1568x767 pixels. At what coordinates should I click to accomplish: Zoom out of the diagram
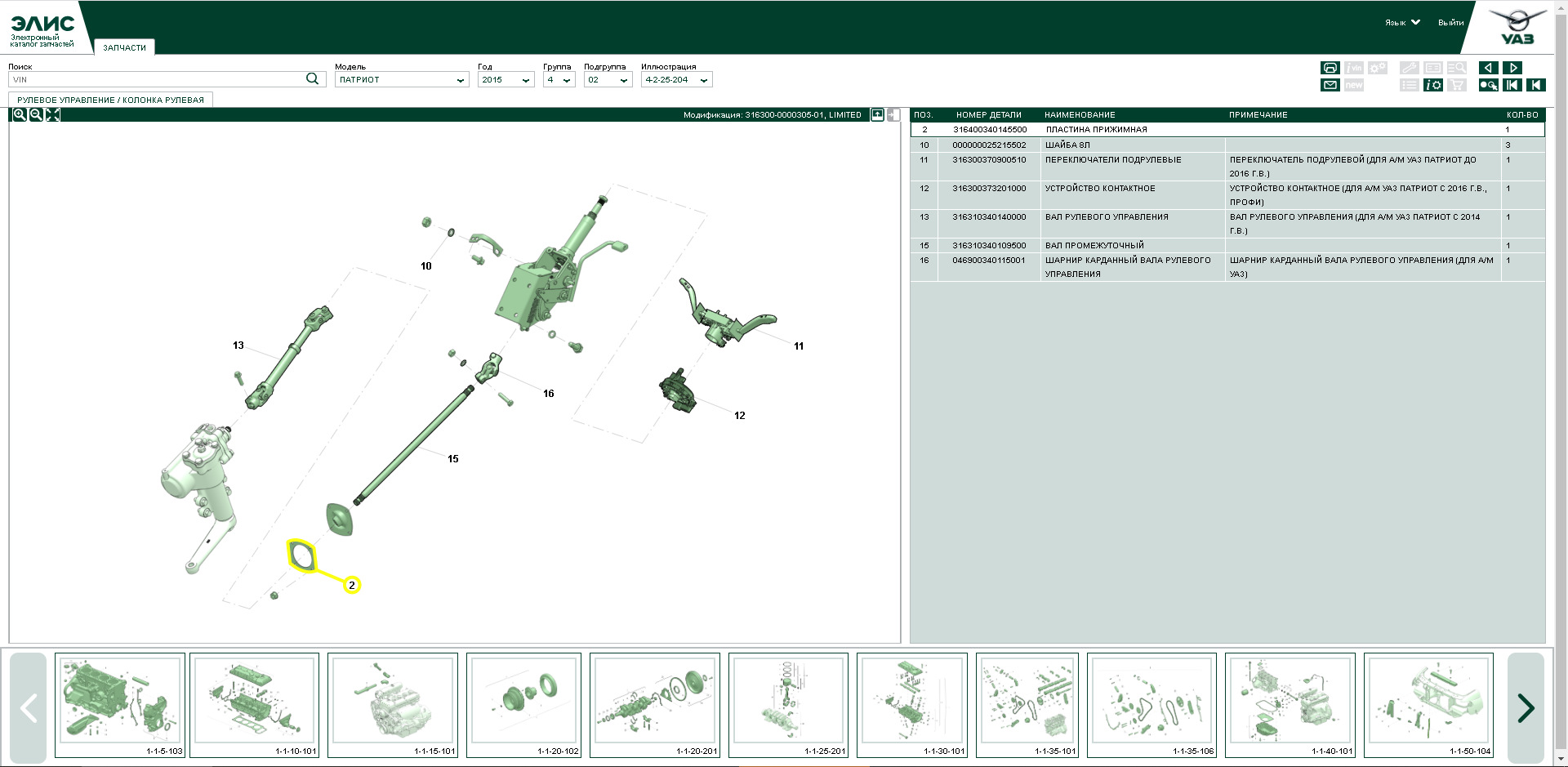click(36, 115)
